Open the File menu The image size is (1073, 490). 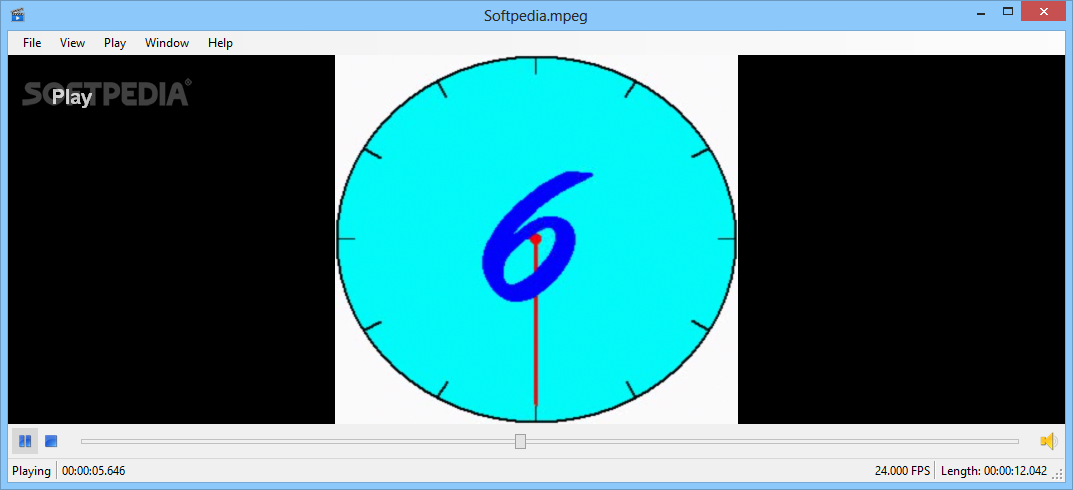[x=32, y=42]
